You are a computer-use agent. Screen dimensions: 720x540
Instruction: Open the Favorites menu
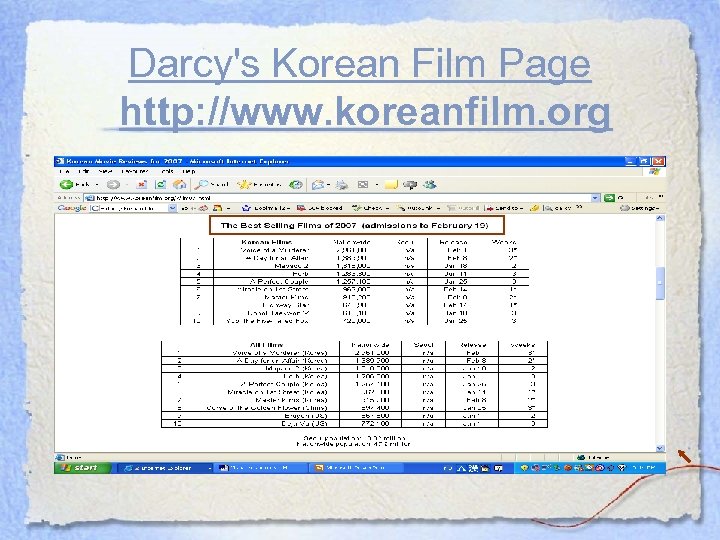(x=135, y=171)
